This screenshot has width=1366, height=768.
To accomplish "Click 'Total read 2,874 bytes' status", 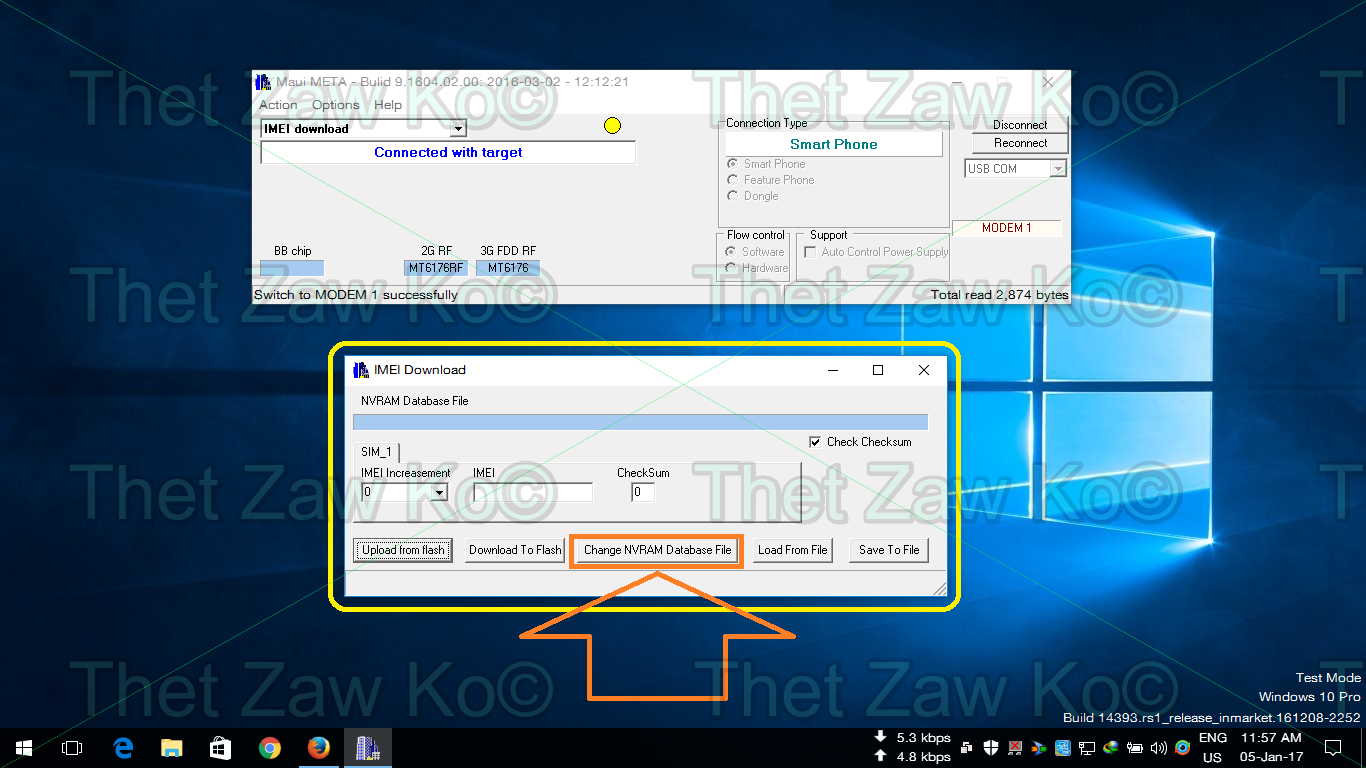I will point(999,295).
